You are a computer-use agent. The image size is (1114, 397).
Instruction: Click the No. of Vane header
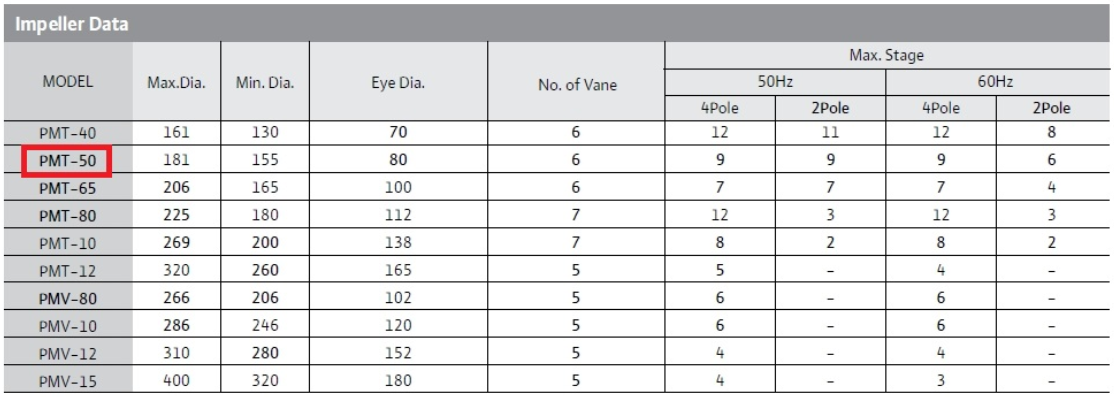pyautogui.click(x=575, y=82)
